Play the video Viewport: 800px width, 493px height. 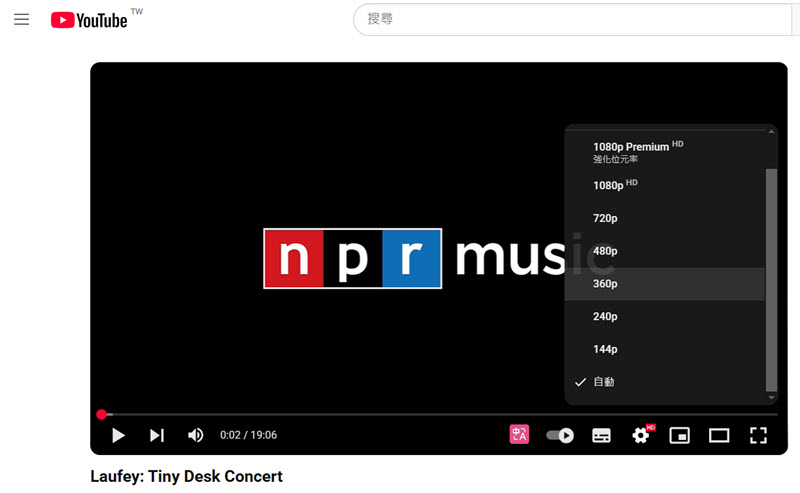click(x=118, y=435)
